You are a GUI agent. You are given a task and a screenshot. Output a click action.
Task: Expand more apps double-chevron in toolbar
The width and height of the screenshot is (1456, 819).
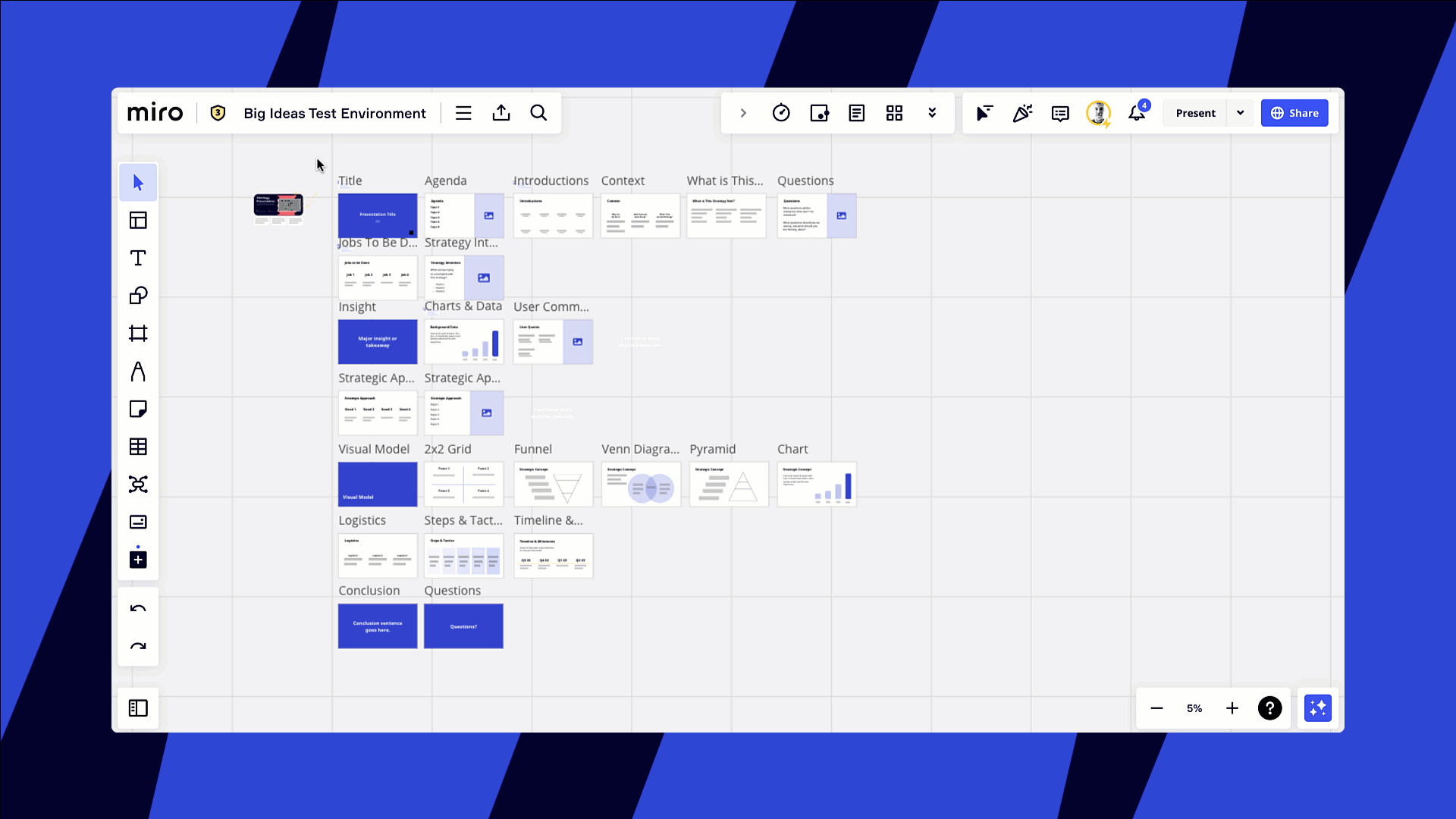932,114
